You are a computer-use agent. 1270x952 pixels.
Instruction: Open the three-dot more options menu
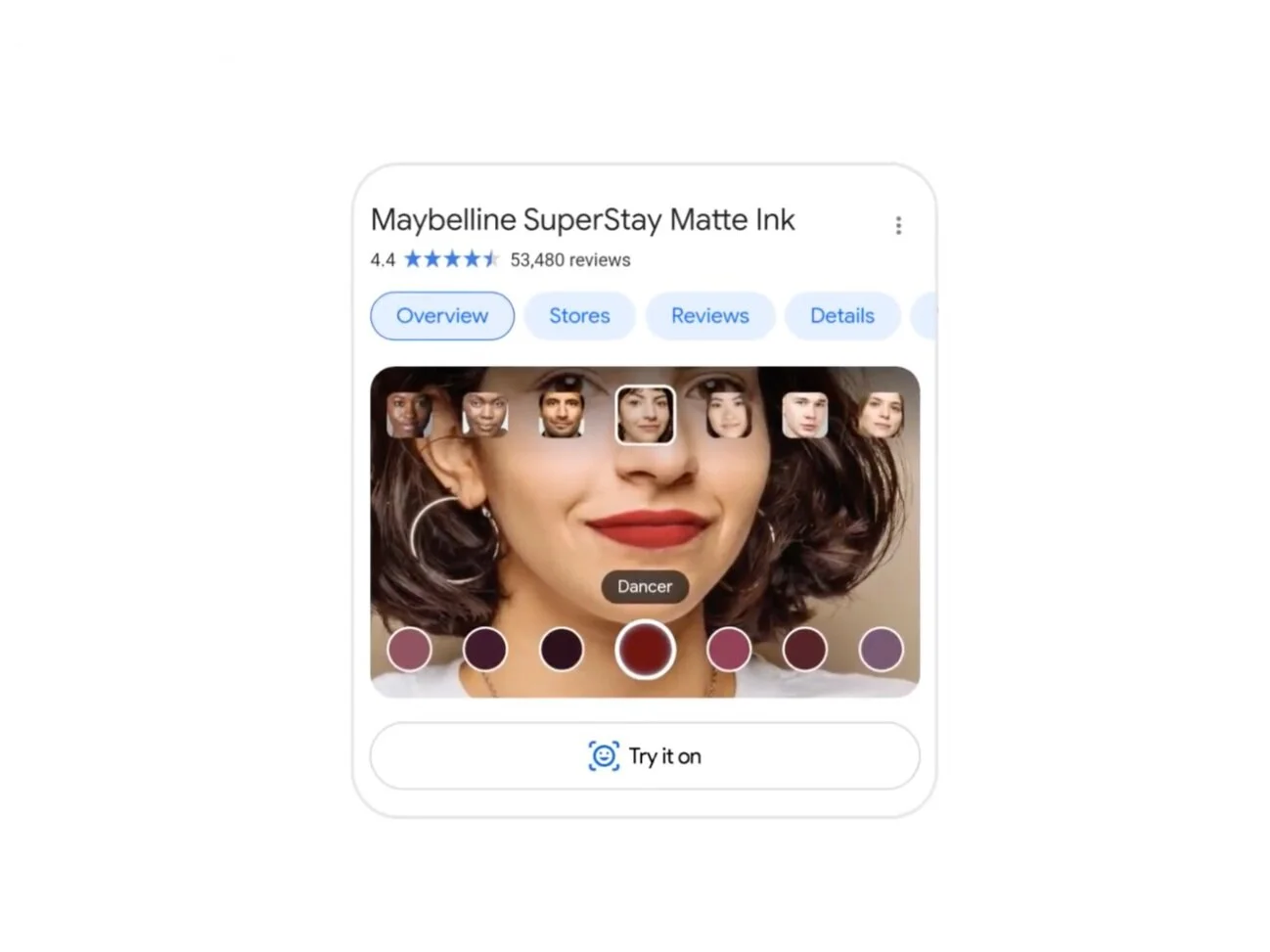point(897,226)
